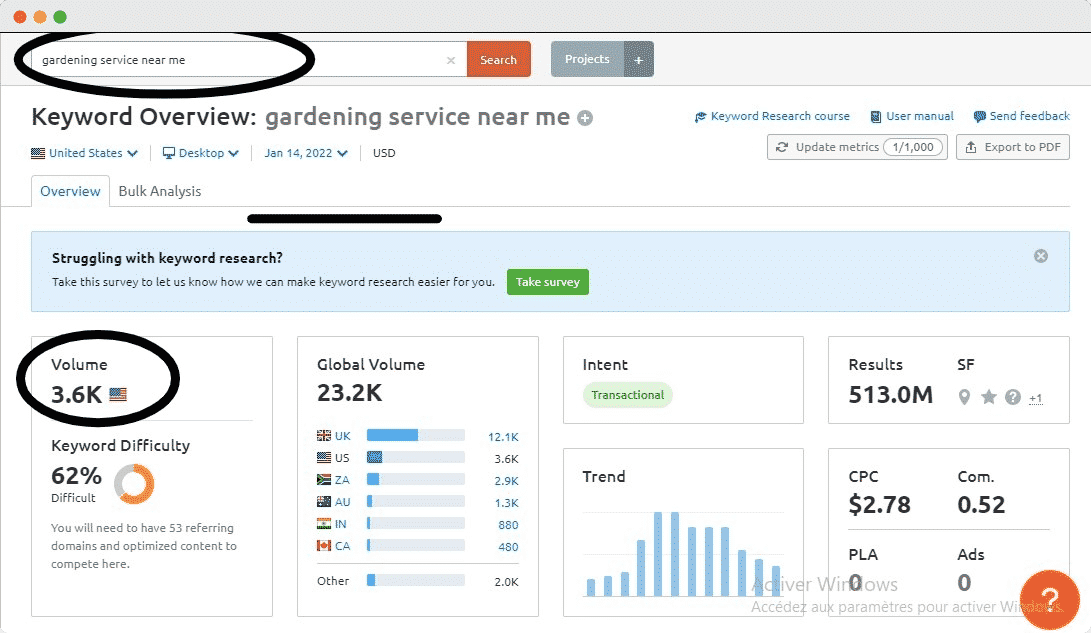The image size is (1091, 633).
Task: Click the 1/1,000 update metrics counter
Action: pyautogui.click(x=913, y=147)
